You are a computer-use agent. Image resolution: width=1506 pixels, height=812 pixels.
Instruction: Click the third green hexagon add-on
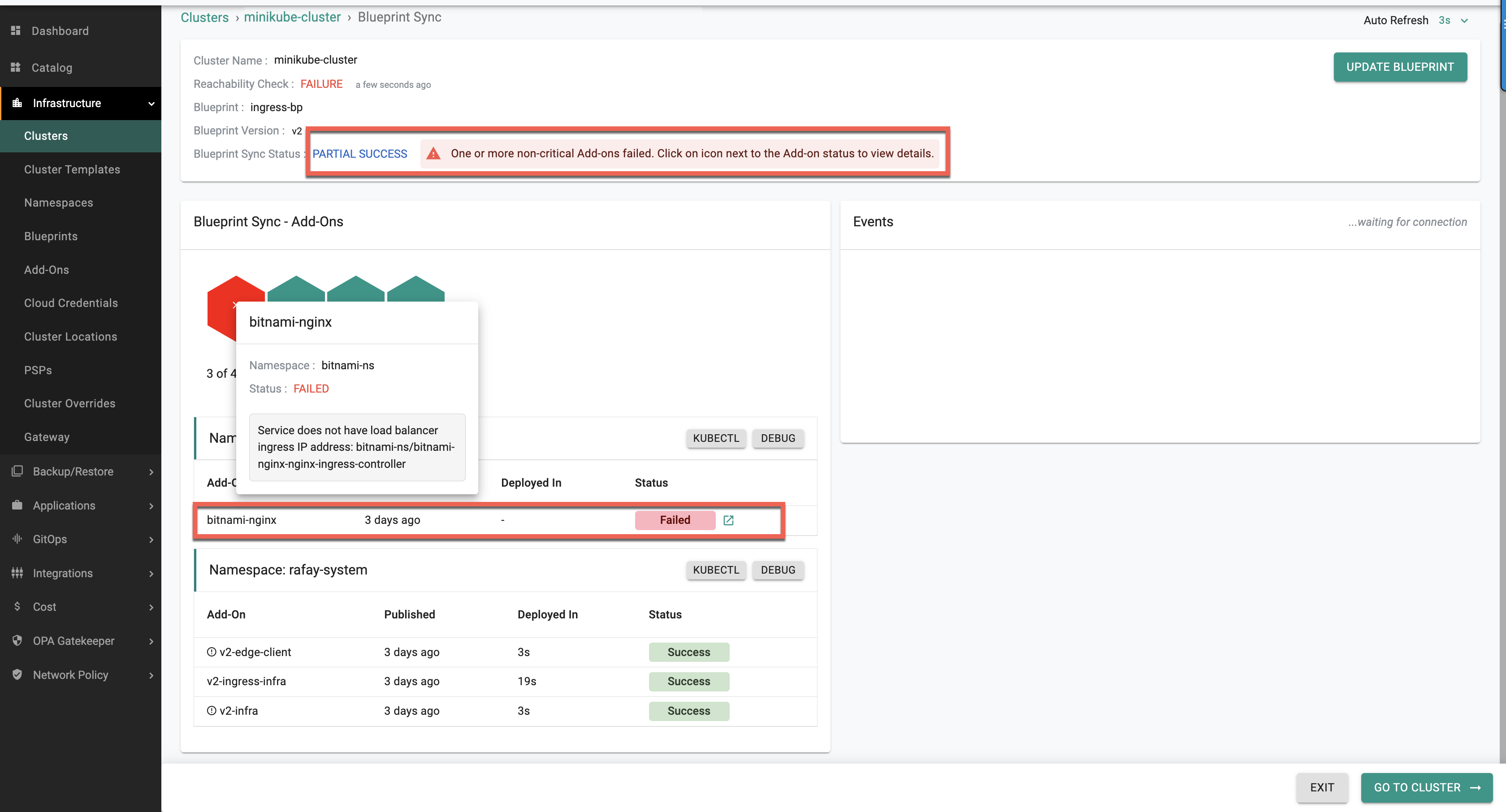click(x=355, y=289)
